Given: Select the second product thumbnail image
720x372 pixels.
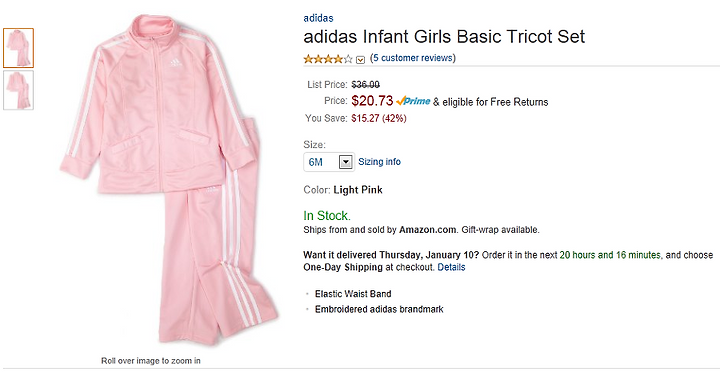Looking at the screenshot, I should [18, 90].
